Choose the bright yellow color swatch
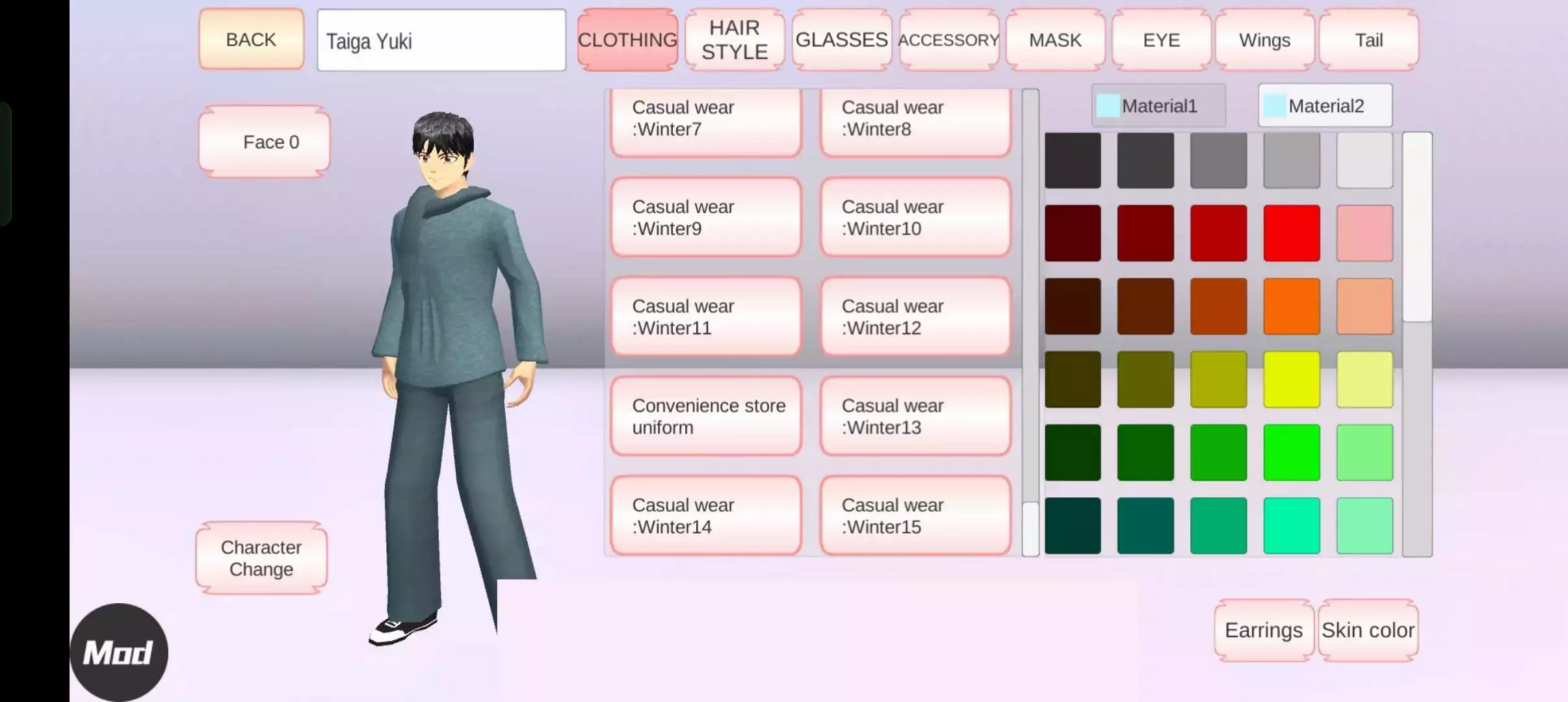 click(x=1291, y=379)
